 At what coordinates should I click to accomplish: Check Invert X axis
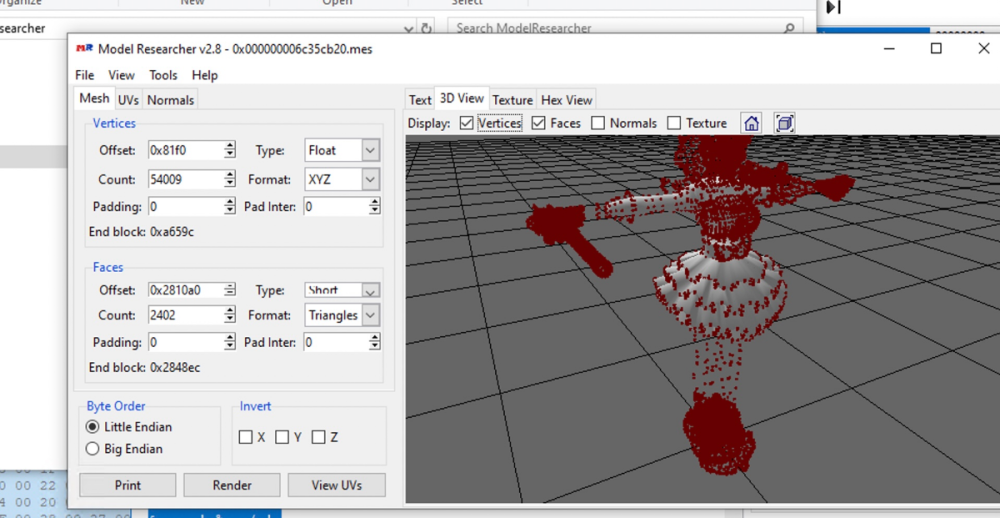click(246, 437)
